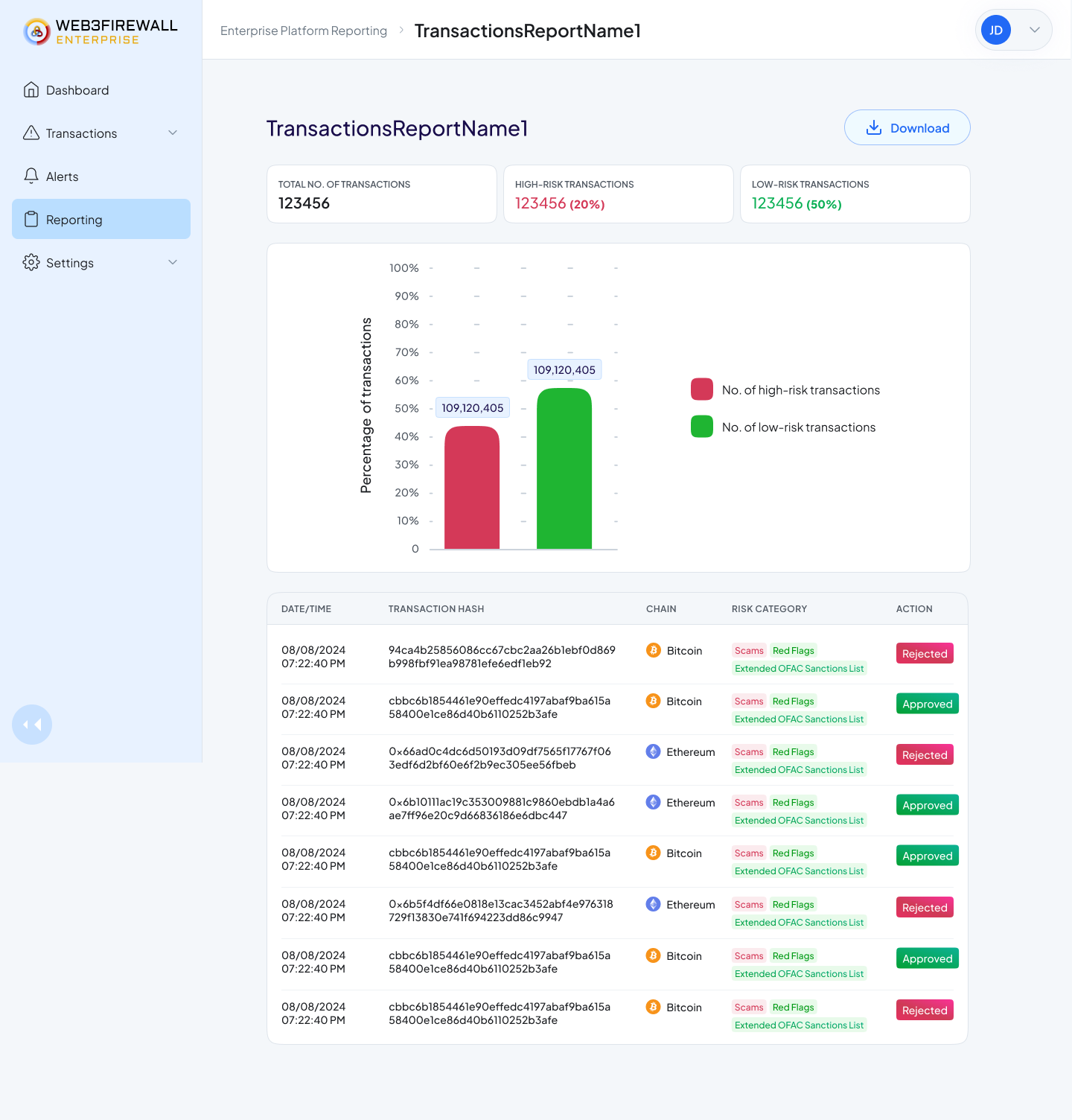The width and height of the screenshot is (1072, 1120).
Task: Click the Low-Risk Transactions card
Action: tap(855, 194)
